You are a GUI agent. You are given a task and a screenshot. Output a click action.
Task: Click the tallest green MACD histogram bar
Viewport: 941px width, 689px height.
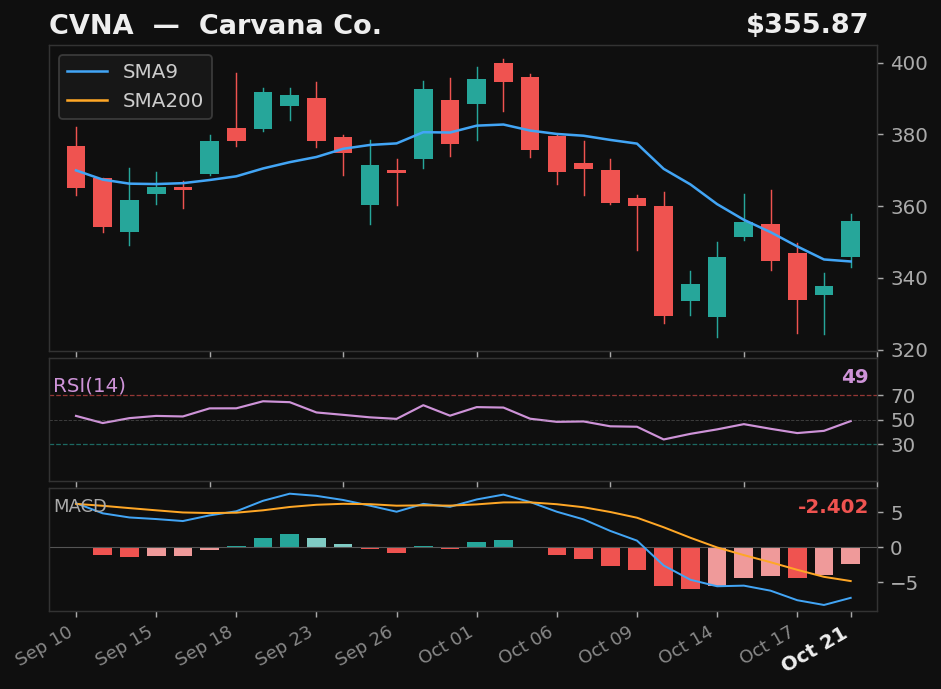(x=289, y=541)
